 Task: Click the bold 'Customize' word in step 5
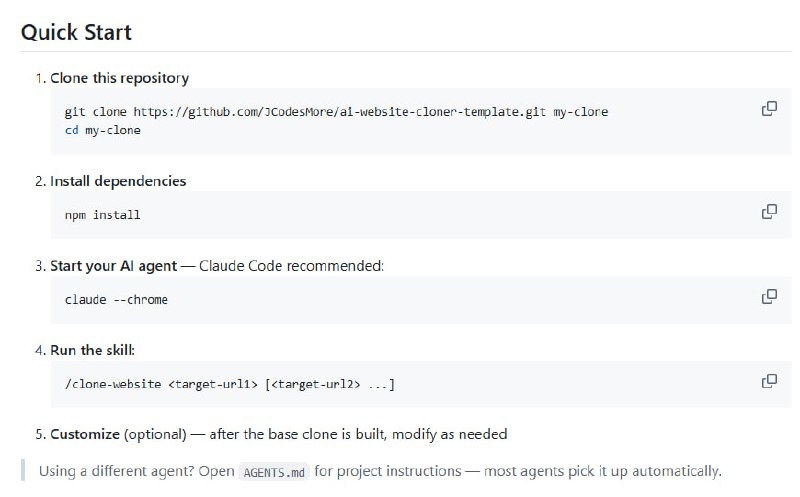[x=85, y=434]
